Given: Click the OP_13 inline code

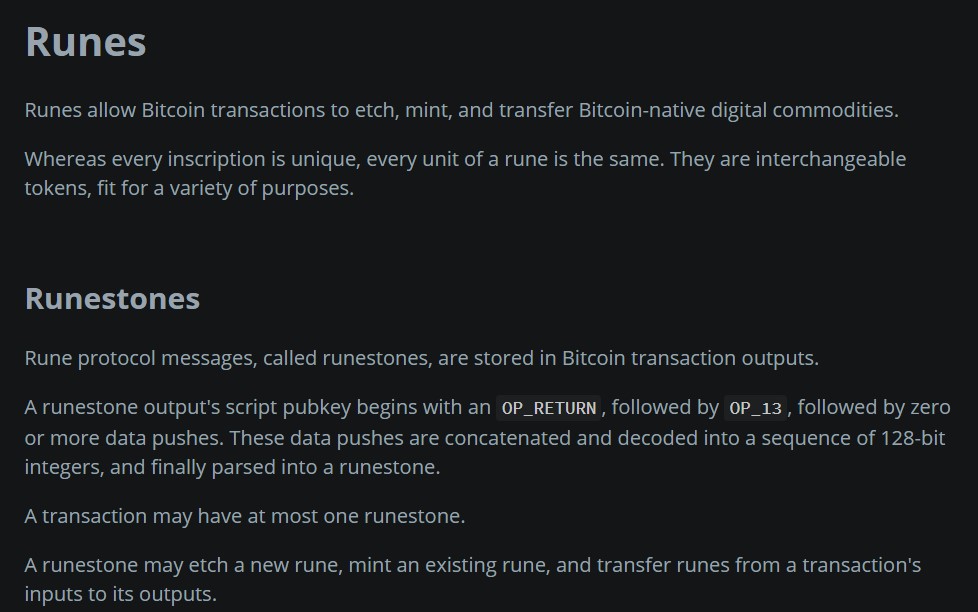Looking at the screenshot, I should tap(755, 408).
